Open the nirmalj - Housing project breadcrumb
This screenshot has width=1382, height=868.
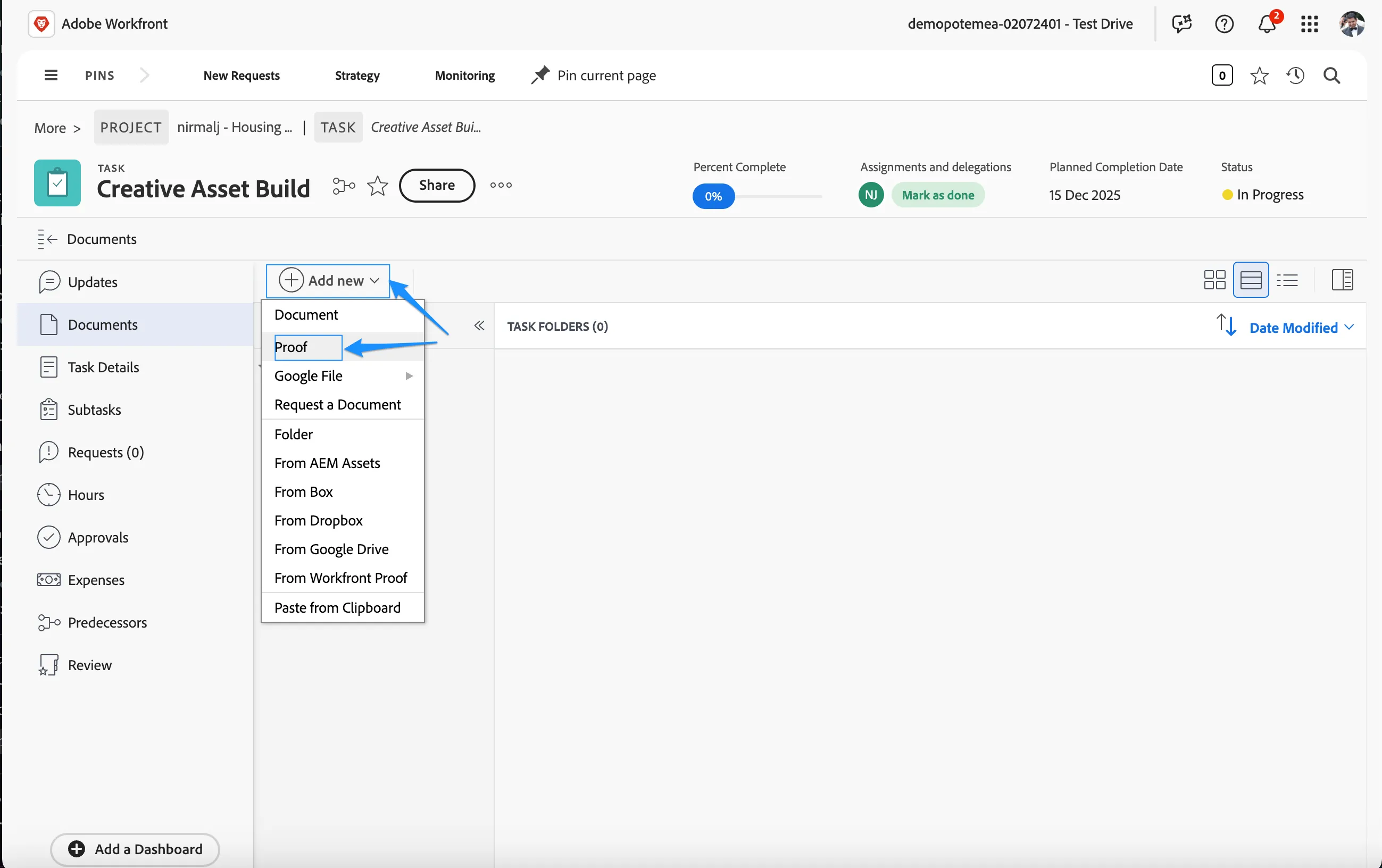click(234, 127)
